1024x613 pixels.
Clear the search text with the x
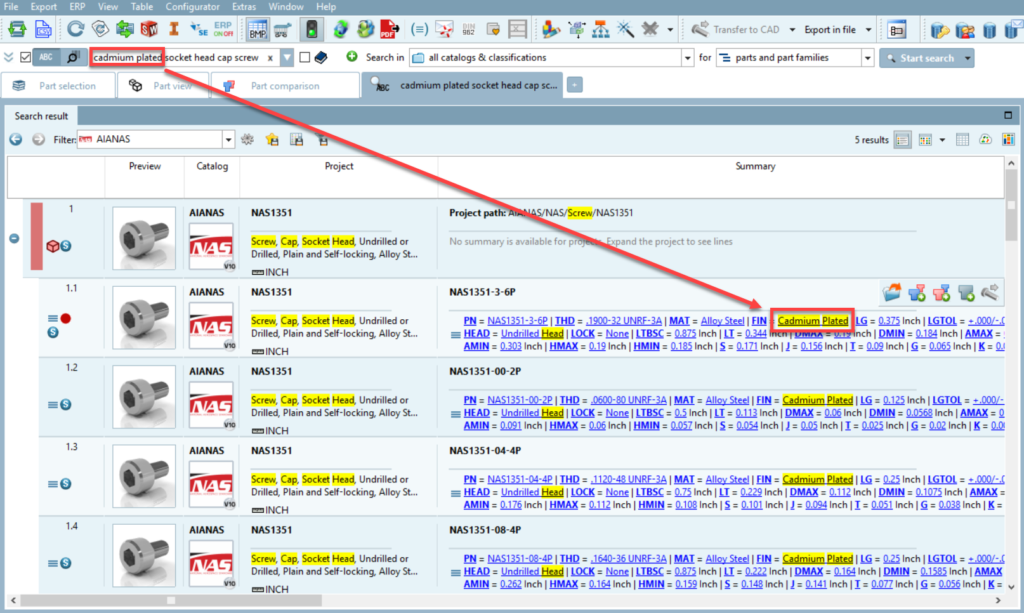[270, 57]
